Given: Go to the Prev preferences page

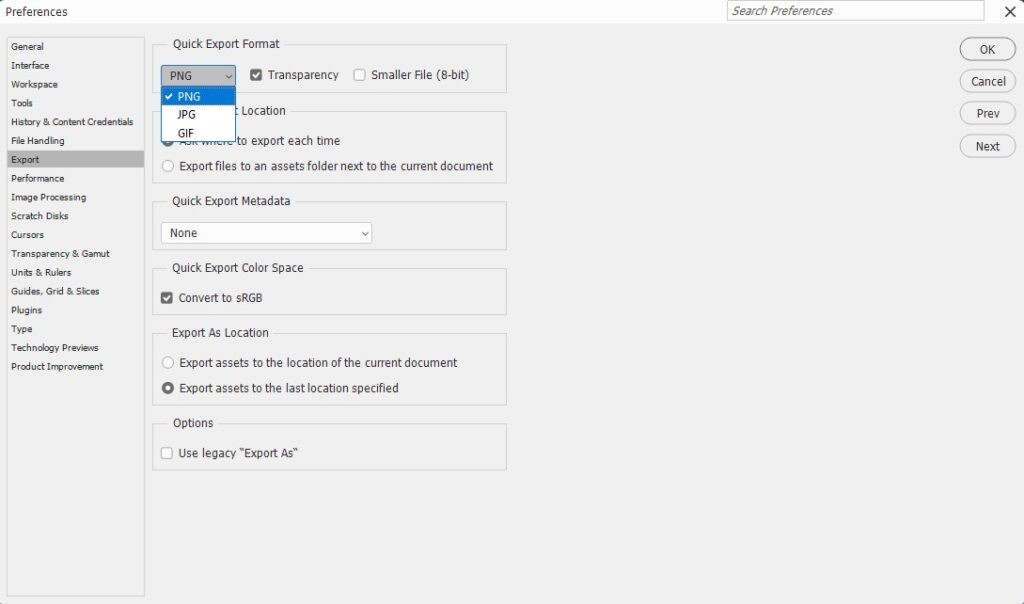Looking at the screenshot, I should point(987,113).
